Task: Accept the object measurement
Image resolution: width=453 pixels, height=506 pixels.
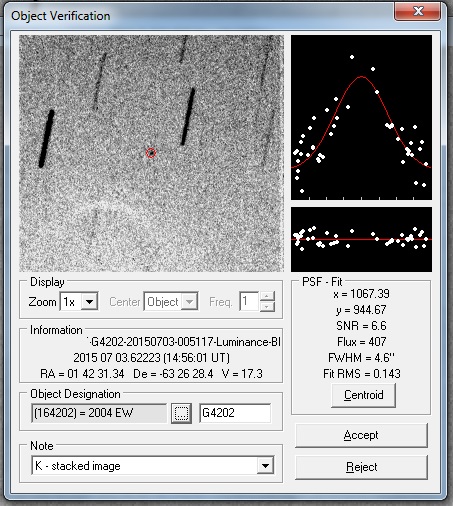Action: [x=361, y=435]
